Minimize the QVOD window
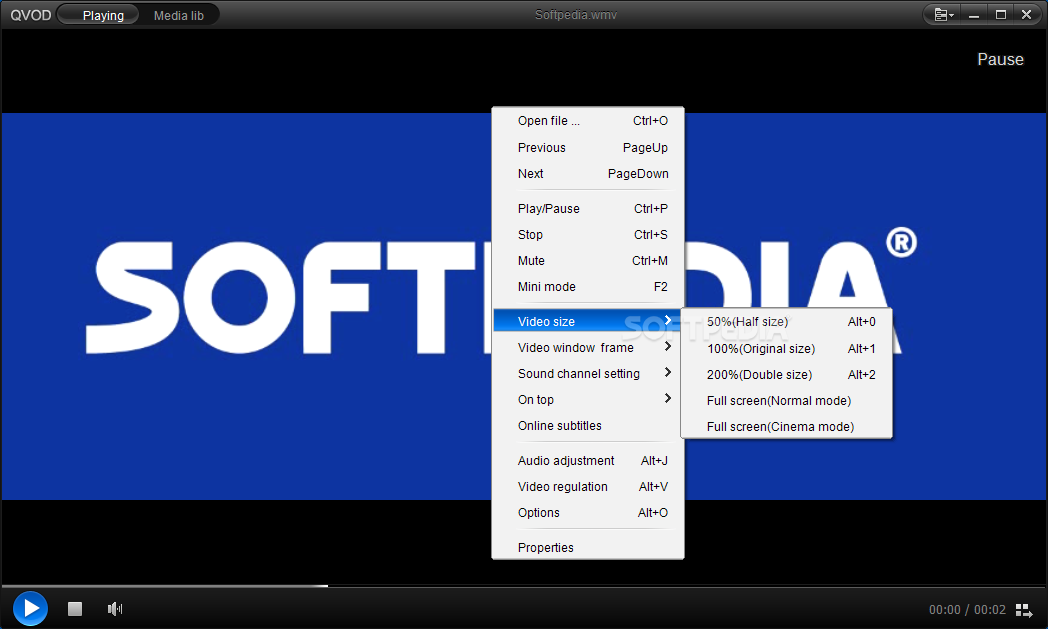Viewport: 1048px width, 629px height. tap(974, 15)
